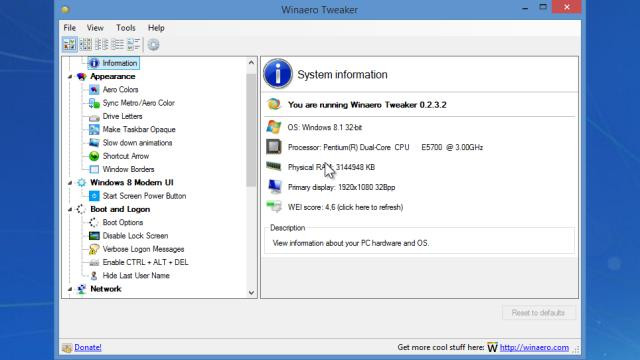Click the Disable Lock Screen icon
This screenshot has height=360, width=640.
coord(94,236)
